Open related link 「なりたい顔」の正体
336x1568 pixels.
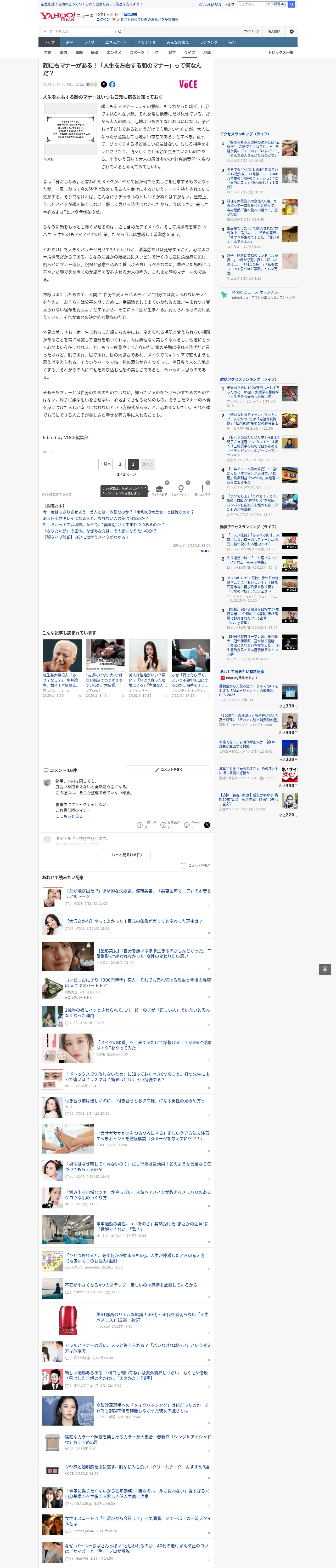99,531
